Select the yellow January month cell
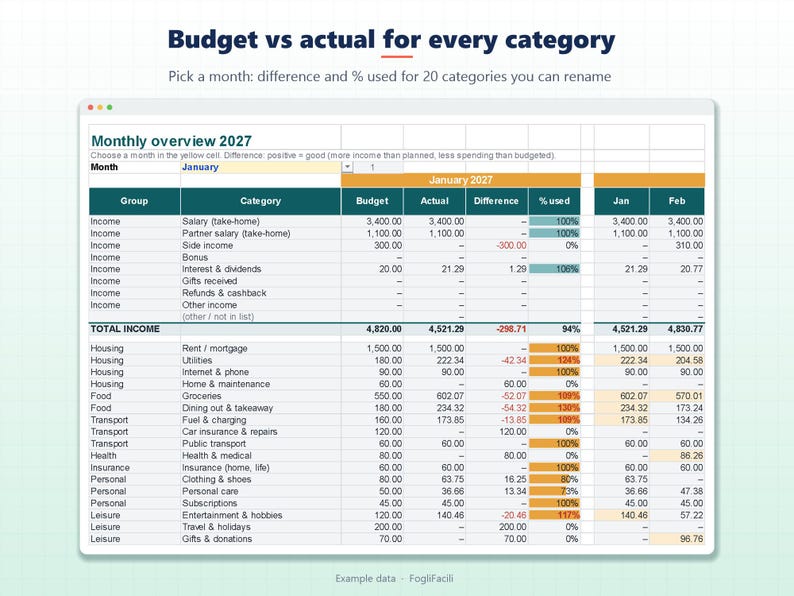 tap(261, 167)
